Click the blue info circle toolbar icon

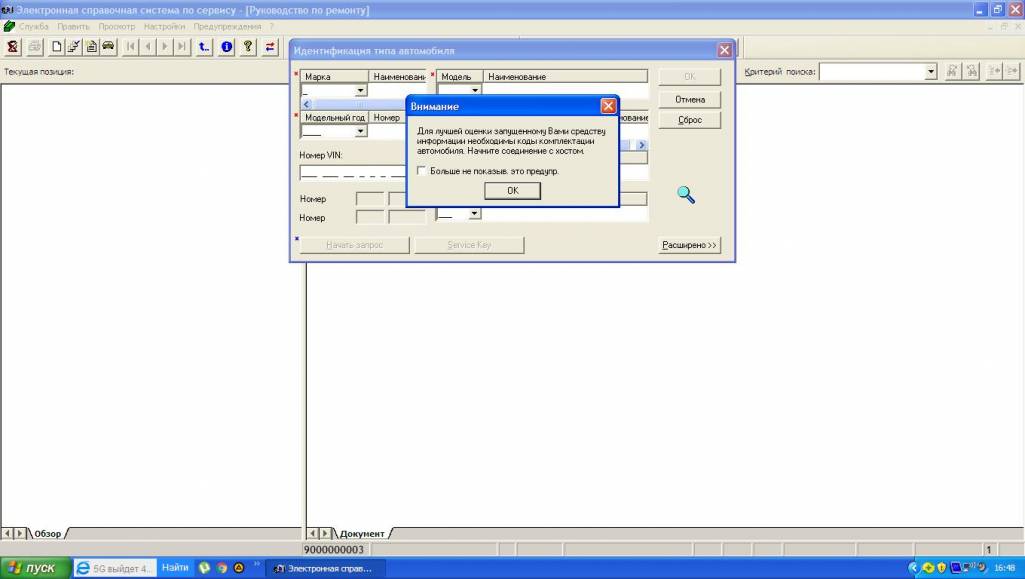click(226, 46)
